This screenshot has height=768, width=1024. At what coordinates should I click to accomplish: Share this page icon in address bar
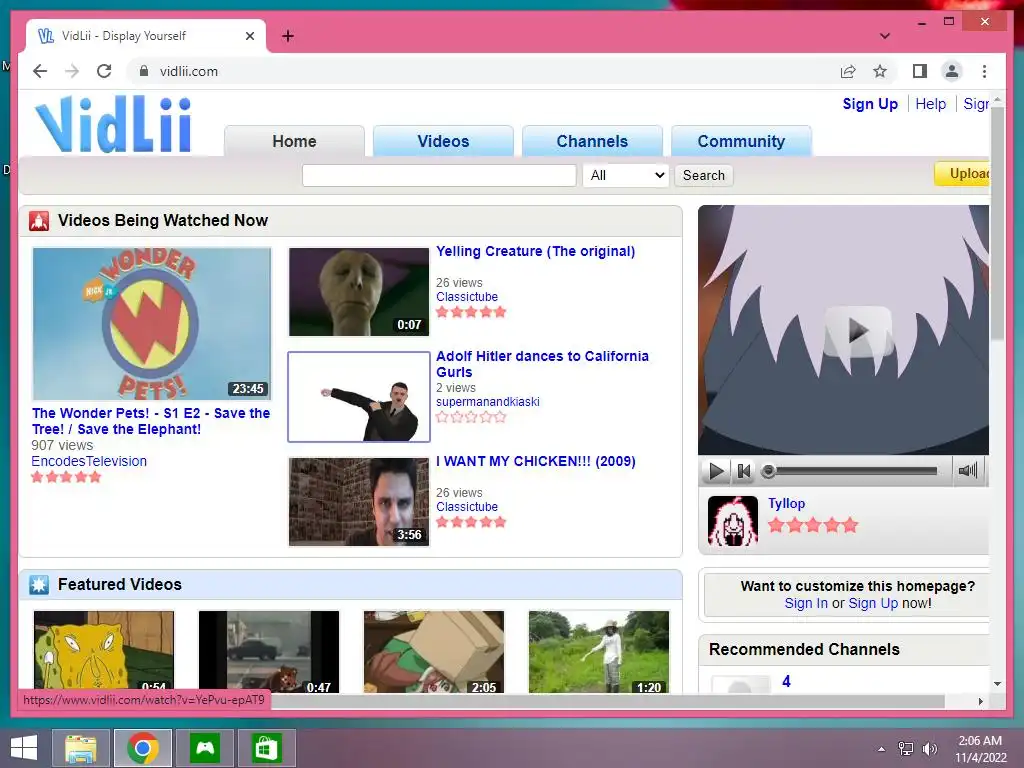pyautogui.click(x=848, y=71)
